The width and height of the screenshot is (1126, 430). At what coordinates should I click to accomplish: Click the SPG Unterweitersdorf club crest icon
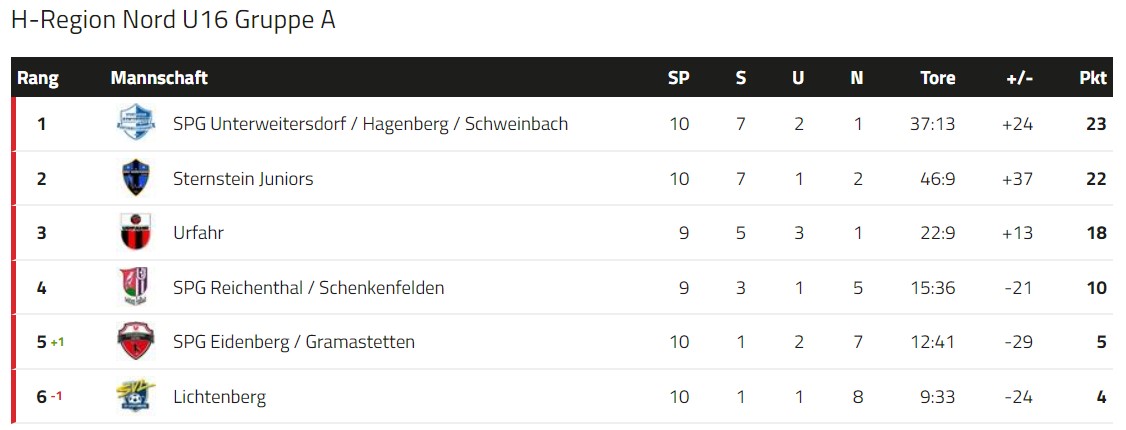(x=136, y=123)
